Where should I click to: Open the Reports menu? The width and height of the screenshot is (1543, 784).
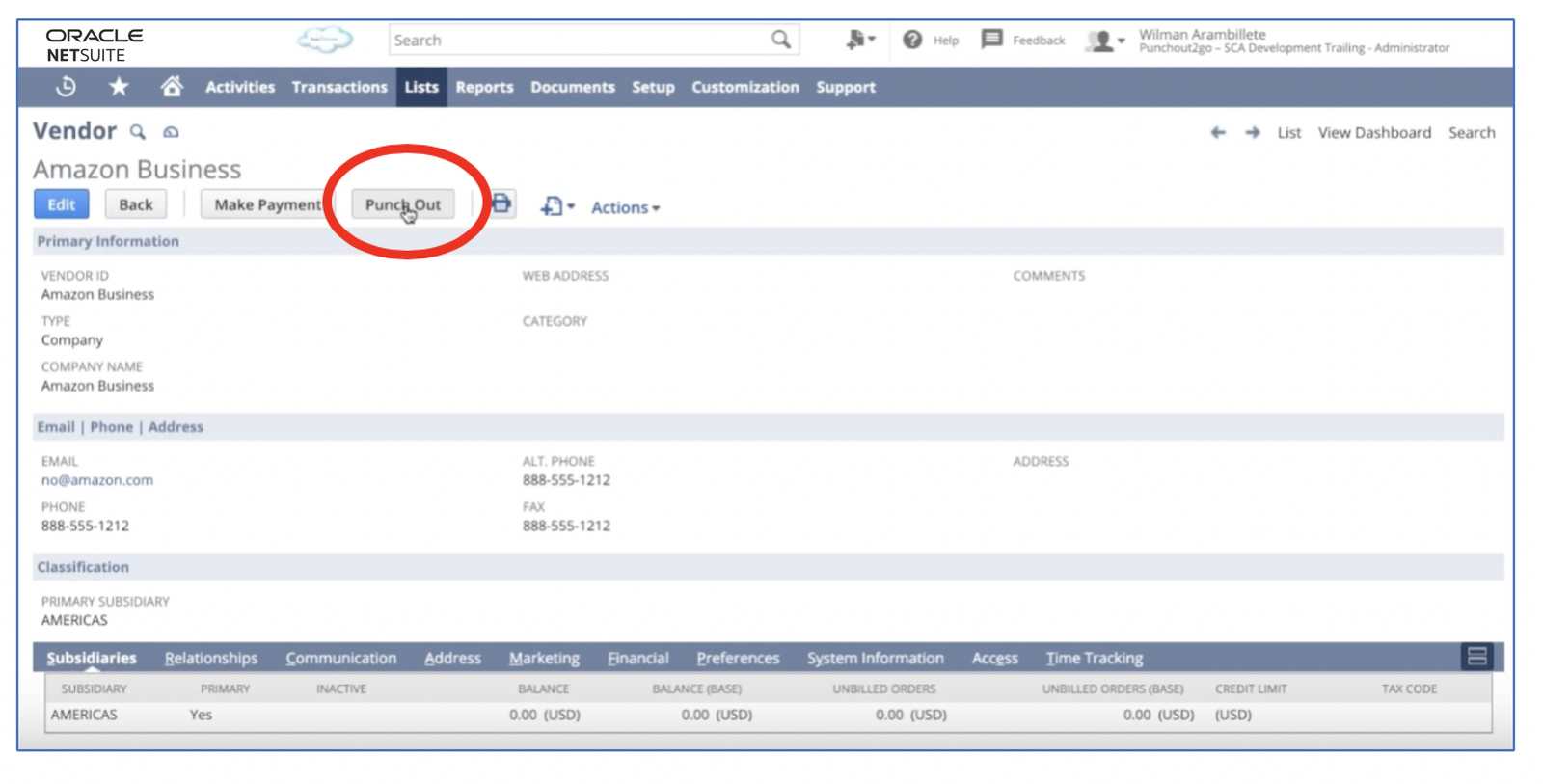point(484,87)
